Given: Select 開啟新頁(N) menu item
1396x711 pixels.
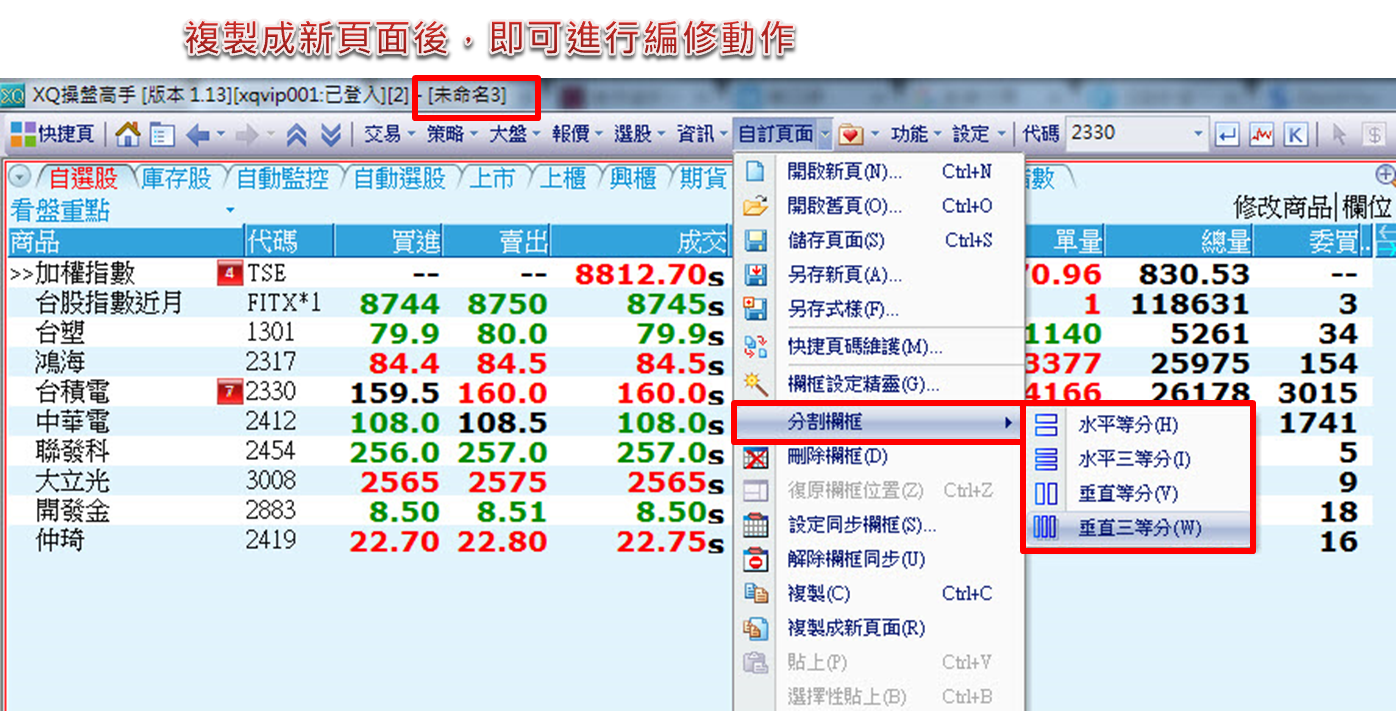Looking at the screenshot, I should tap(879, 172).
